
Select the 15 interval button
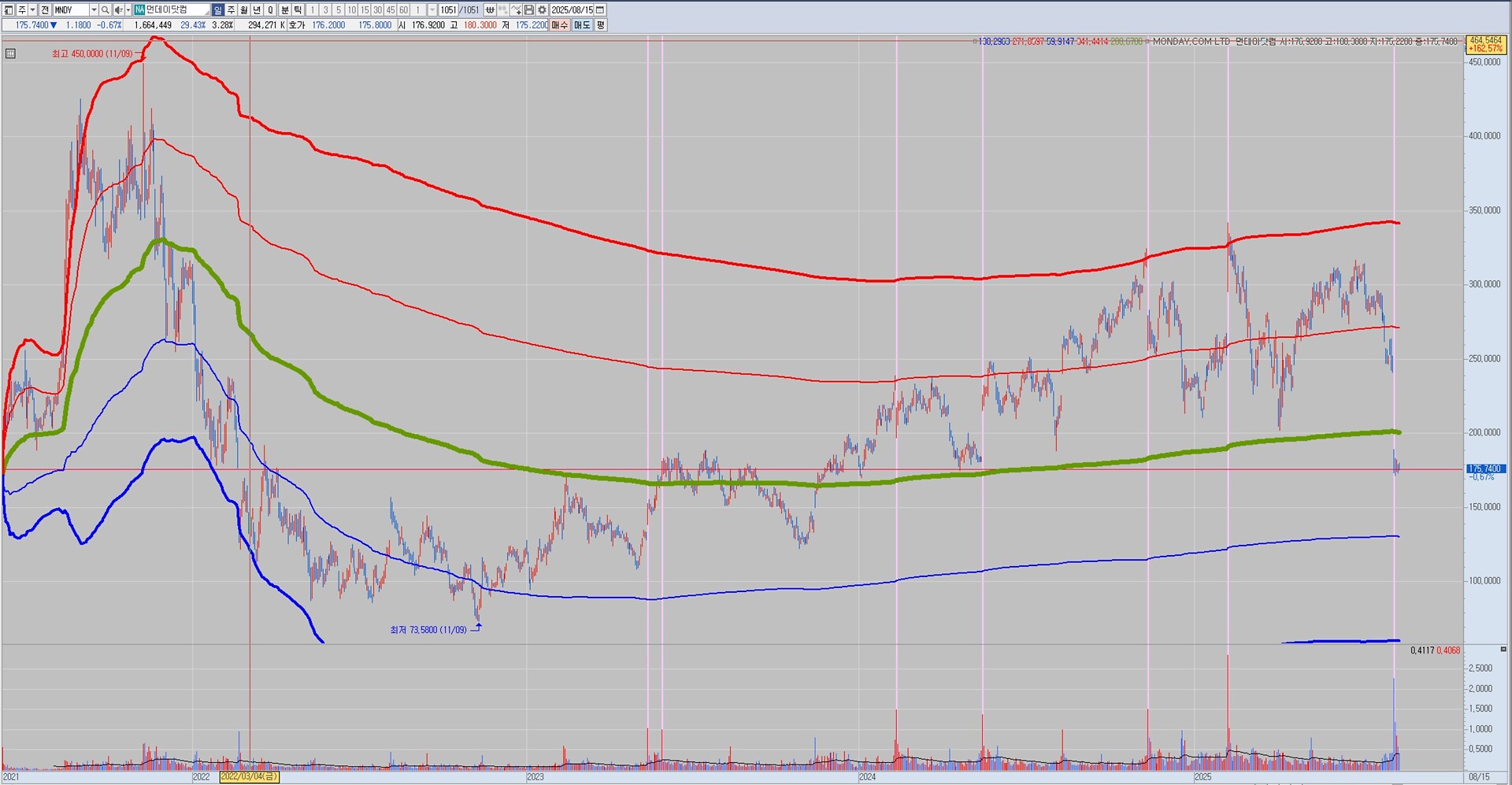[x=365, y=9]
